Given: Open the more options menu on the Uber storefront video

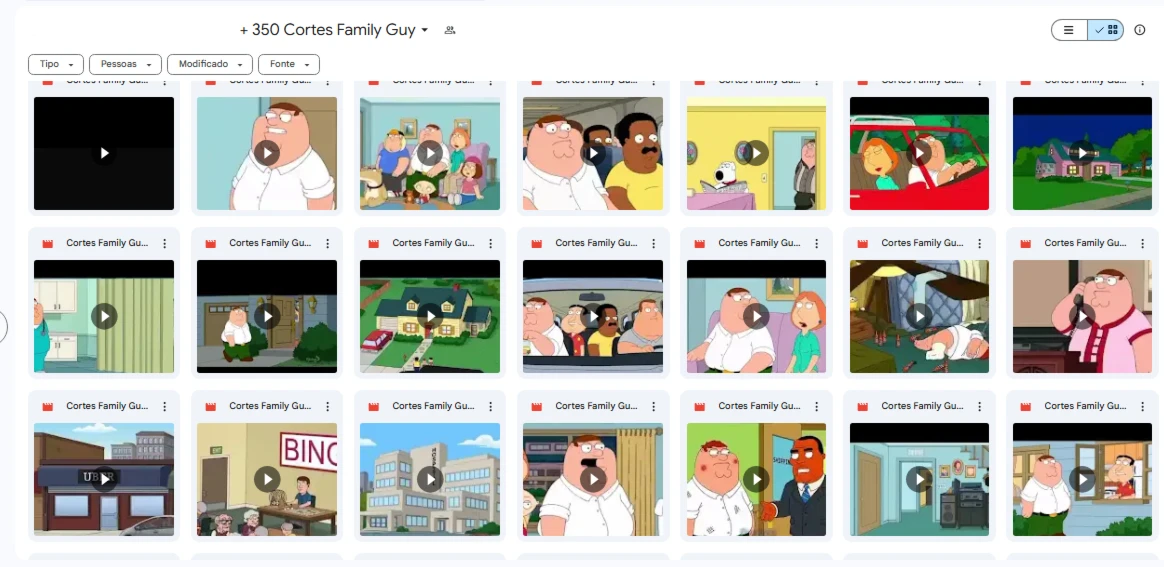Looking at the screenshot, I should point(165,406).
